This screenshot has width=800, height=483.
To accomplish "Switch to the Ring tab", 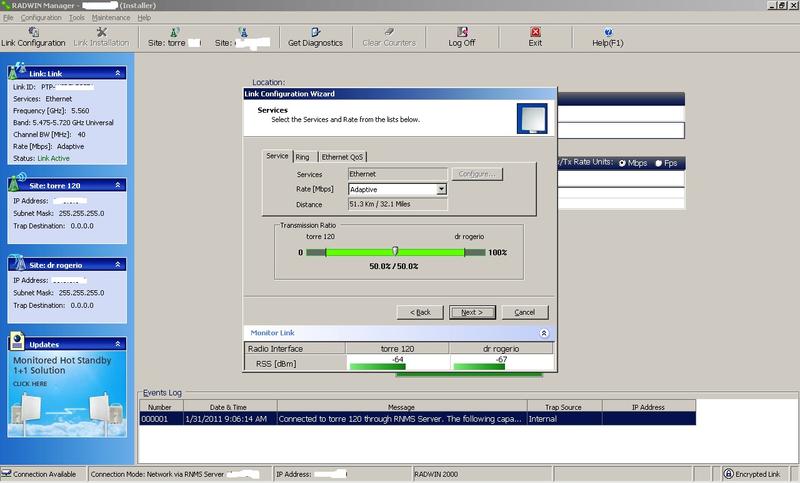I will [303, 157].
